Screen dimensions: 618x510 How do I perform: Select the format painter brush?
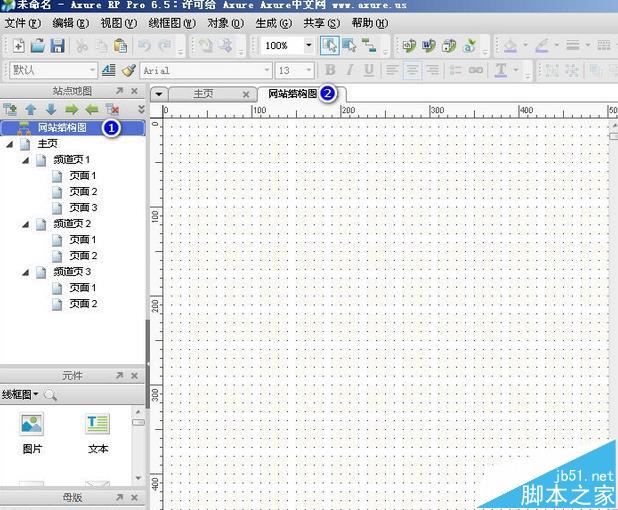(128, 70)
